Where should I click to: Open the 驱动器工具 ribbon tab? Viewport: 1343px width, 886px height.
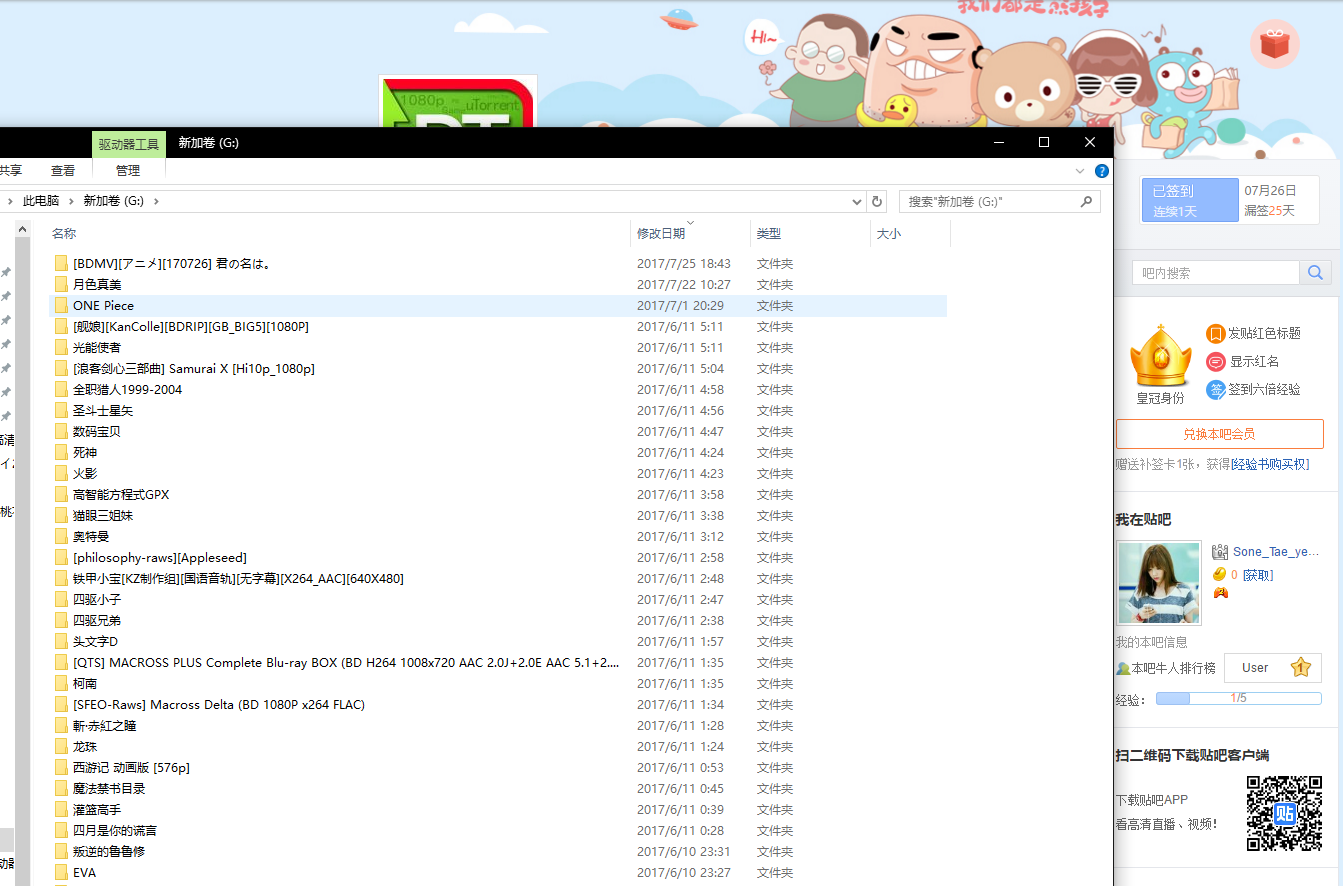(x=128, y=144)
